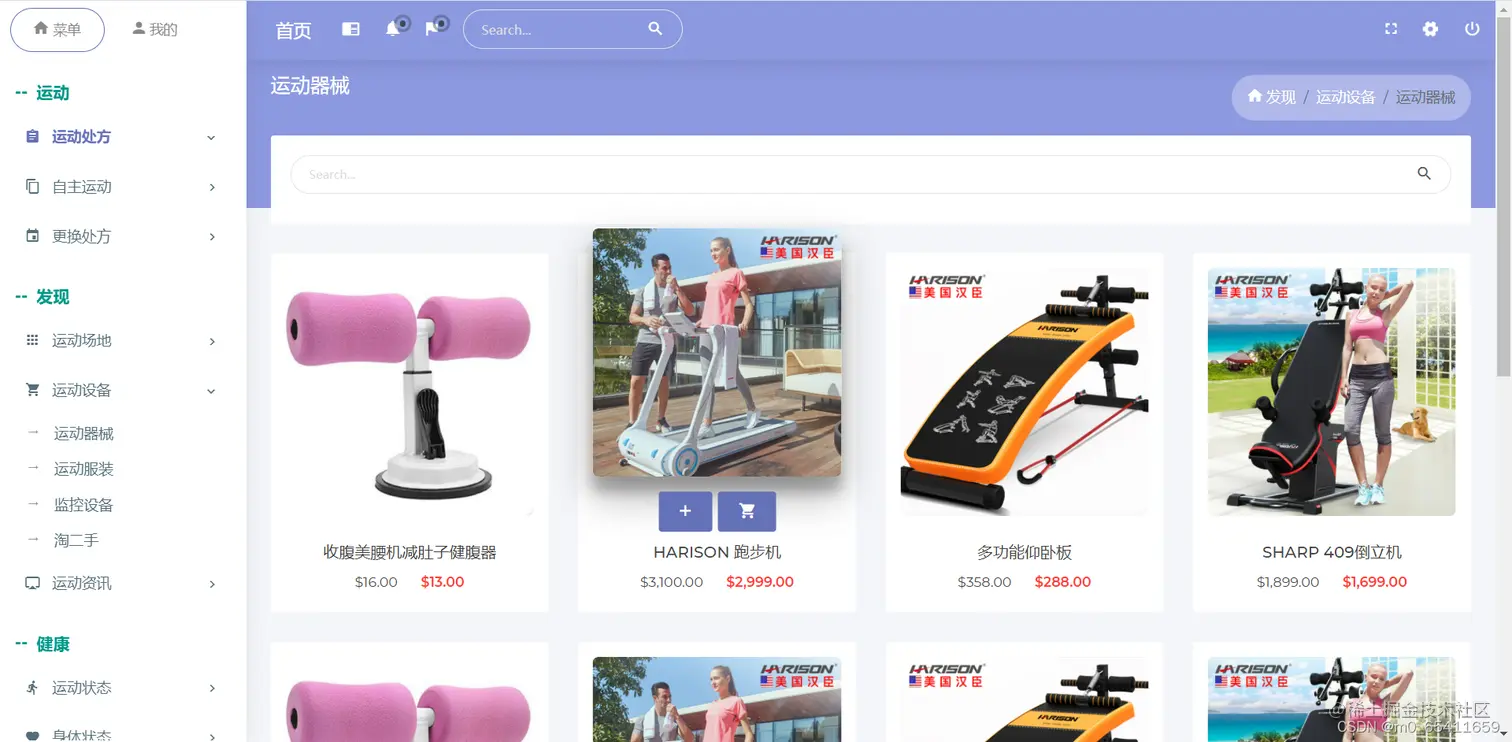Collapse the 运动设备 chevron
This screenshot has height=742, width=1512.
coord(211,391)
